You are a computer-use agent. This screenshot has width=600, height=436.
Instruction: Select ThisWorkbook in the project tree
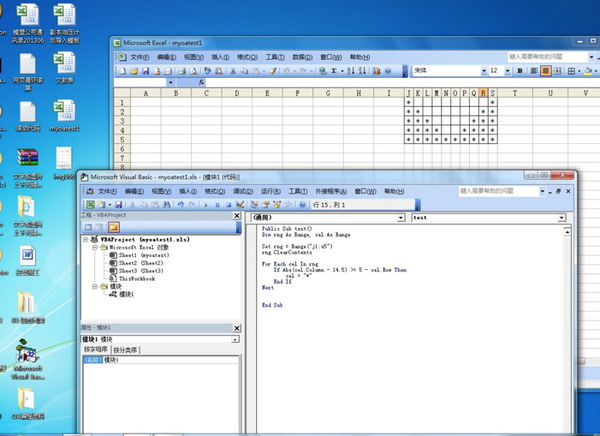(x=137, y=279)
